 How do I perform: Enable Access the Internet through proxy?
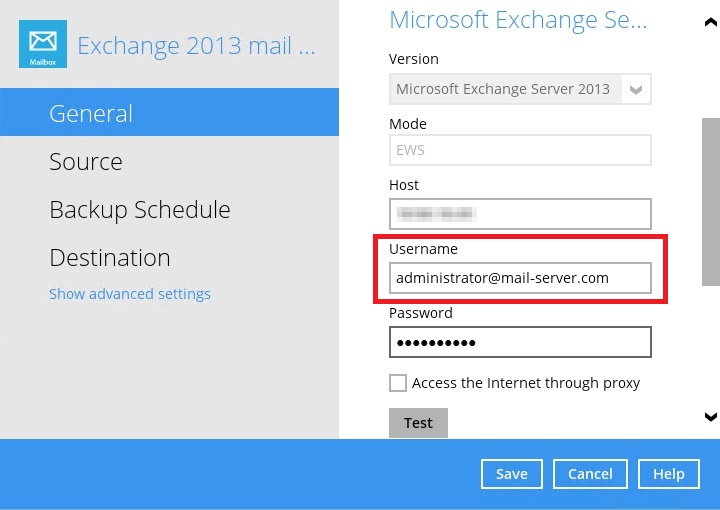coord(398,383)
